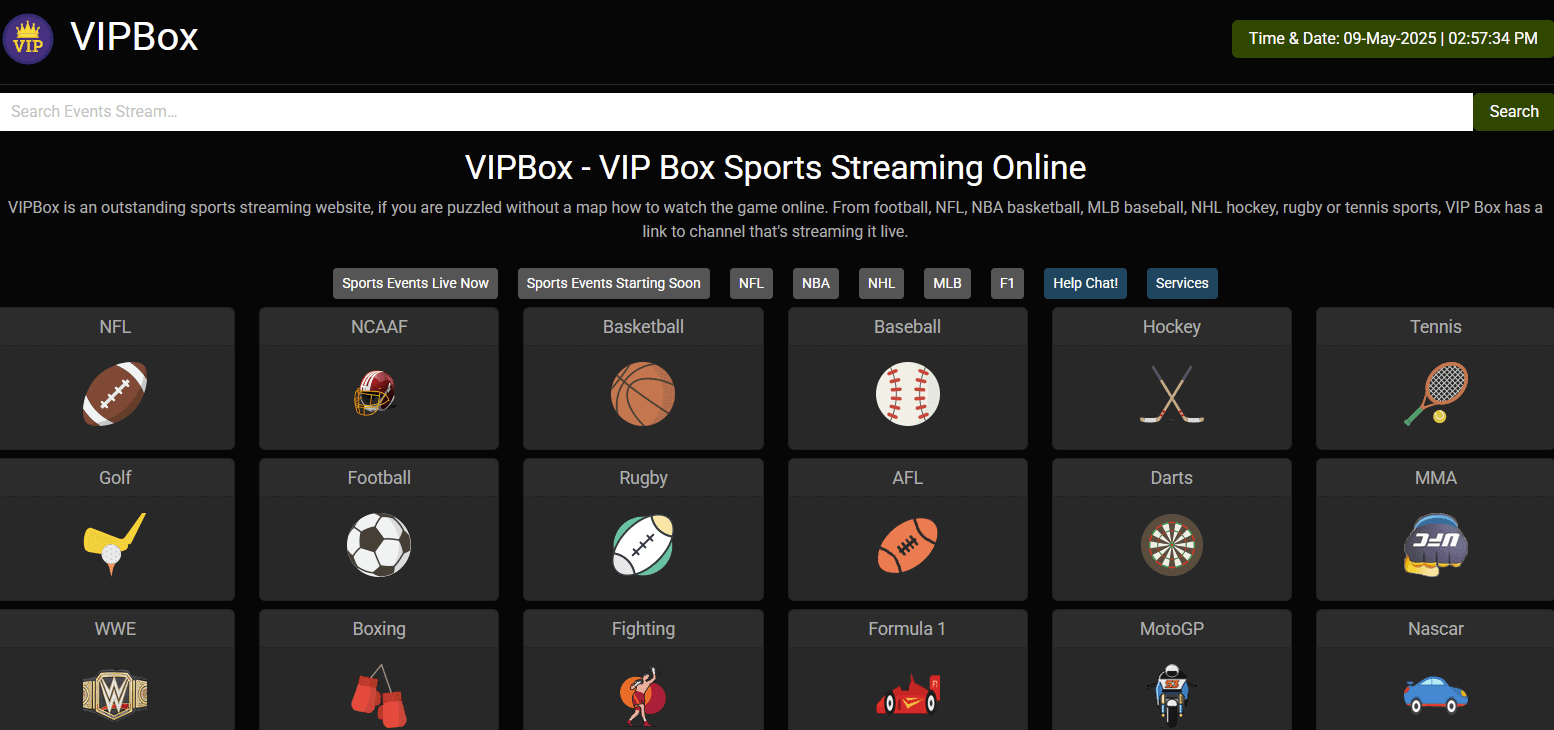The height and width of the screenshot is (730, 1554).
Task: Open the Formula 1 race car icon
Action: click(908, 695)
